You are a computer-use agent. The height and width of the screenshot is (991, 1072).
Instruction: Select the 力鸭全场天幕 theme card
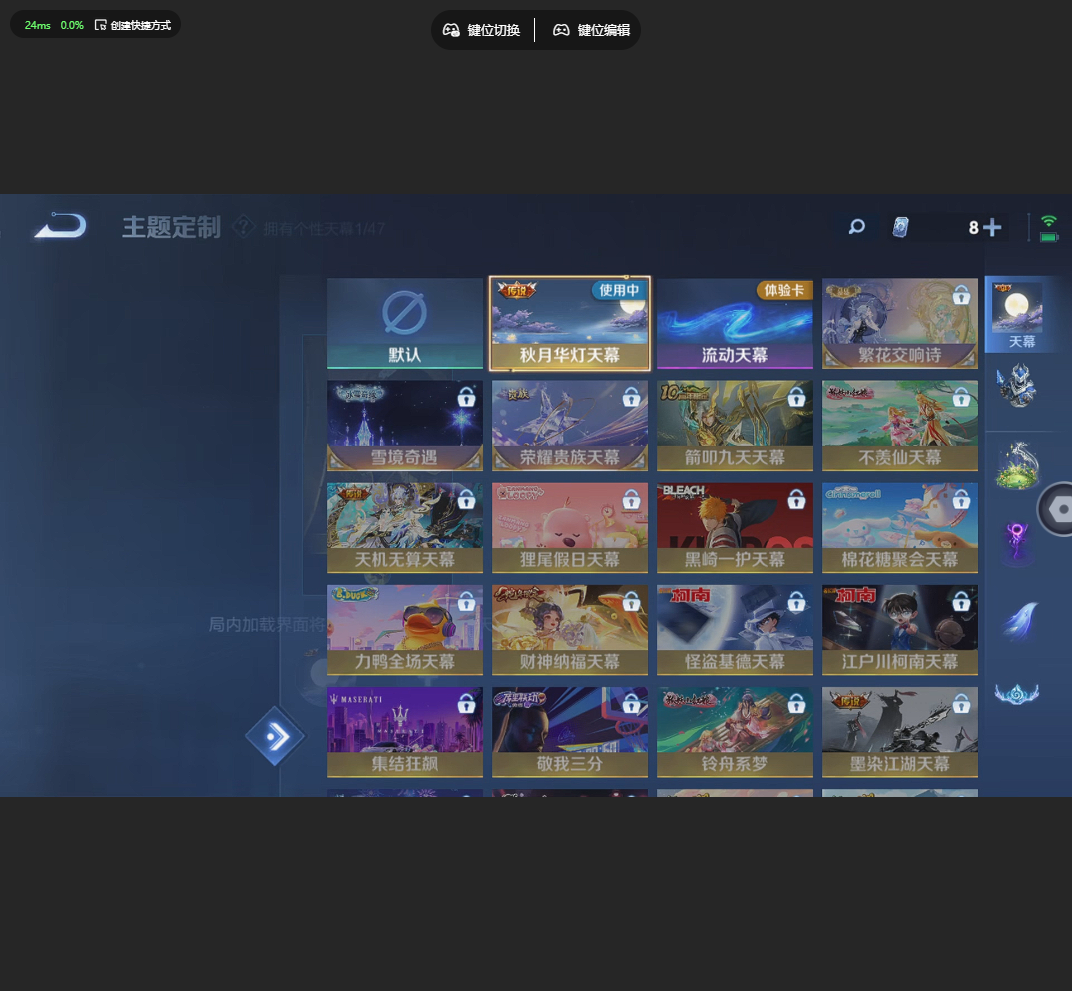click(x=405, y=630)
